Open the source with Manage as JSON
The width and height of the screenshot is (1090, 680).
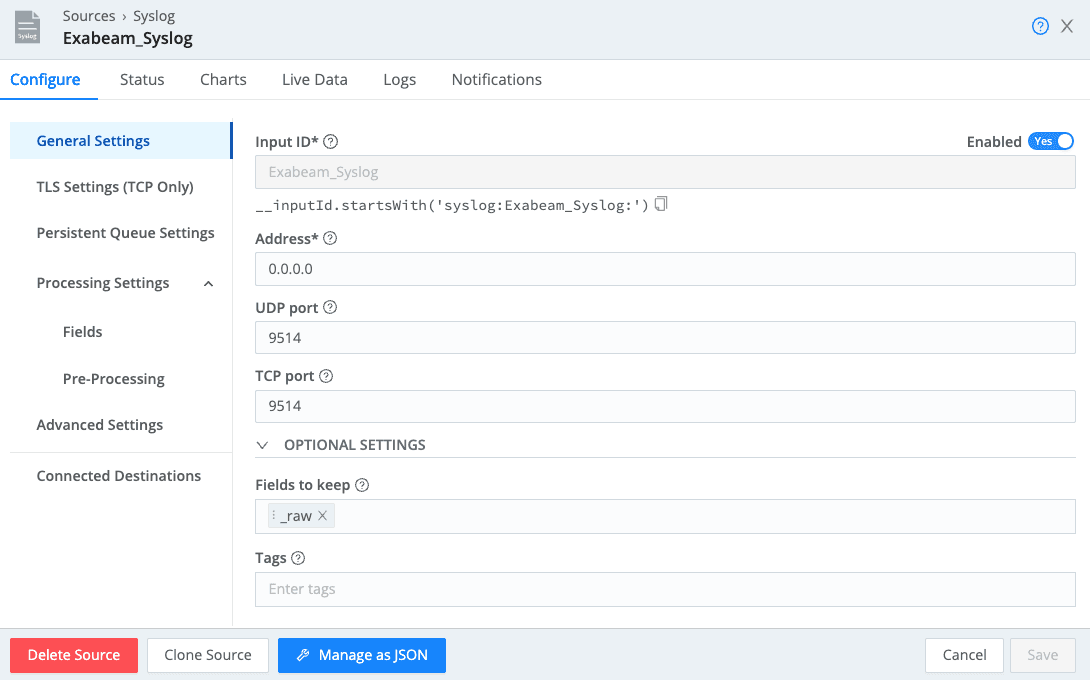361,655
